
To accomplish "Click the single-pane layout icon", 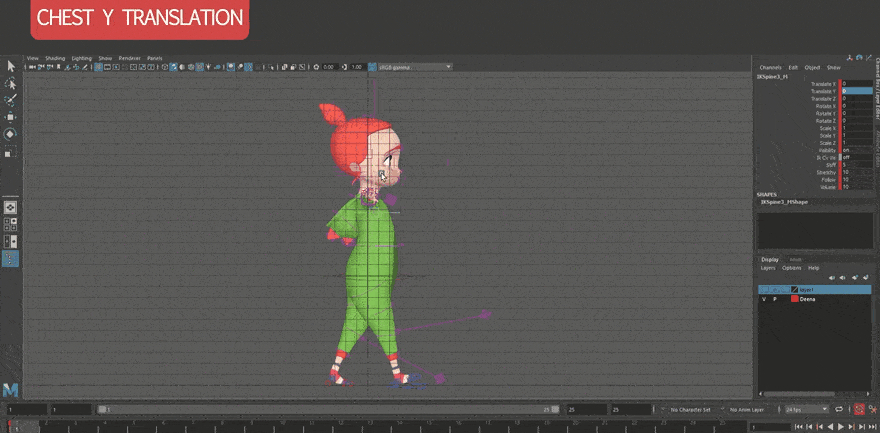I will tap(10, 207).
